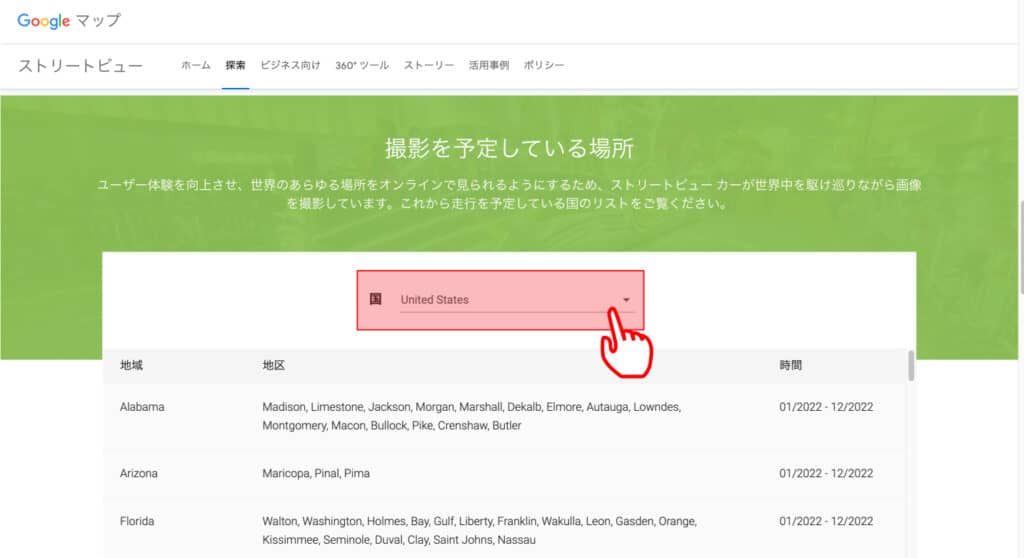1024x558 pixels.
Task: Switch to the 活用事例 tab
Action: click(x=488, y=65)
